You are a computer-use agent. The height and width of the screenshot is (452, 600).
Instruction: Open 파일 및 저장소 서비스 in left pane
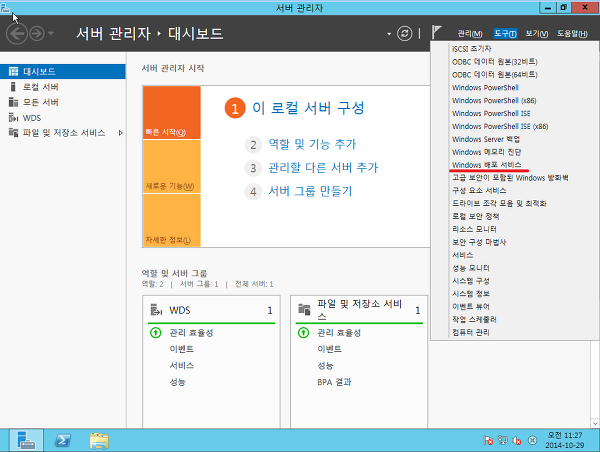(64, 133)
